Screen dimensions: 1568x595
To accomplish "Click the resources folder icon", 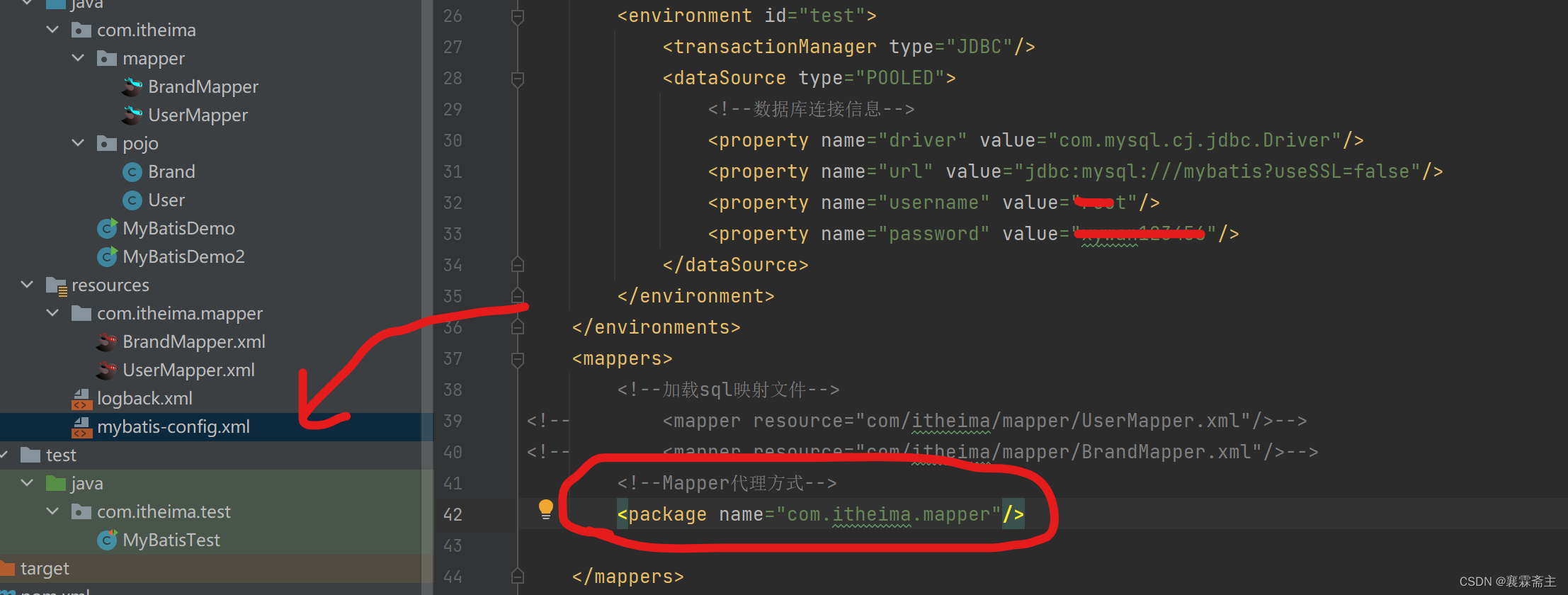I will coord(56,285).
